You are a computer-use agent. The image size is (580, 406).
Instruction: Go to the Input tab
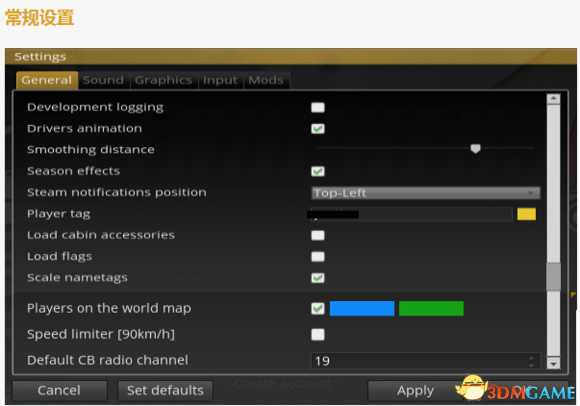point(220,80)
